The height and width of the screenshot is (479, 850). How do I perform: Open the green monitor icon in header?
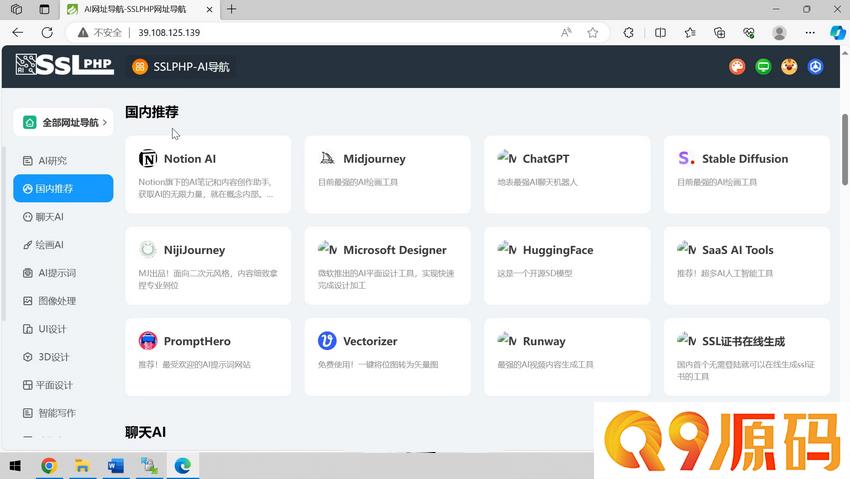pos(763,67)
